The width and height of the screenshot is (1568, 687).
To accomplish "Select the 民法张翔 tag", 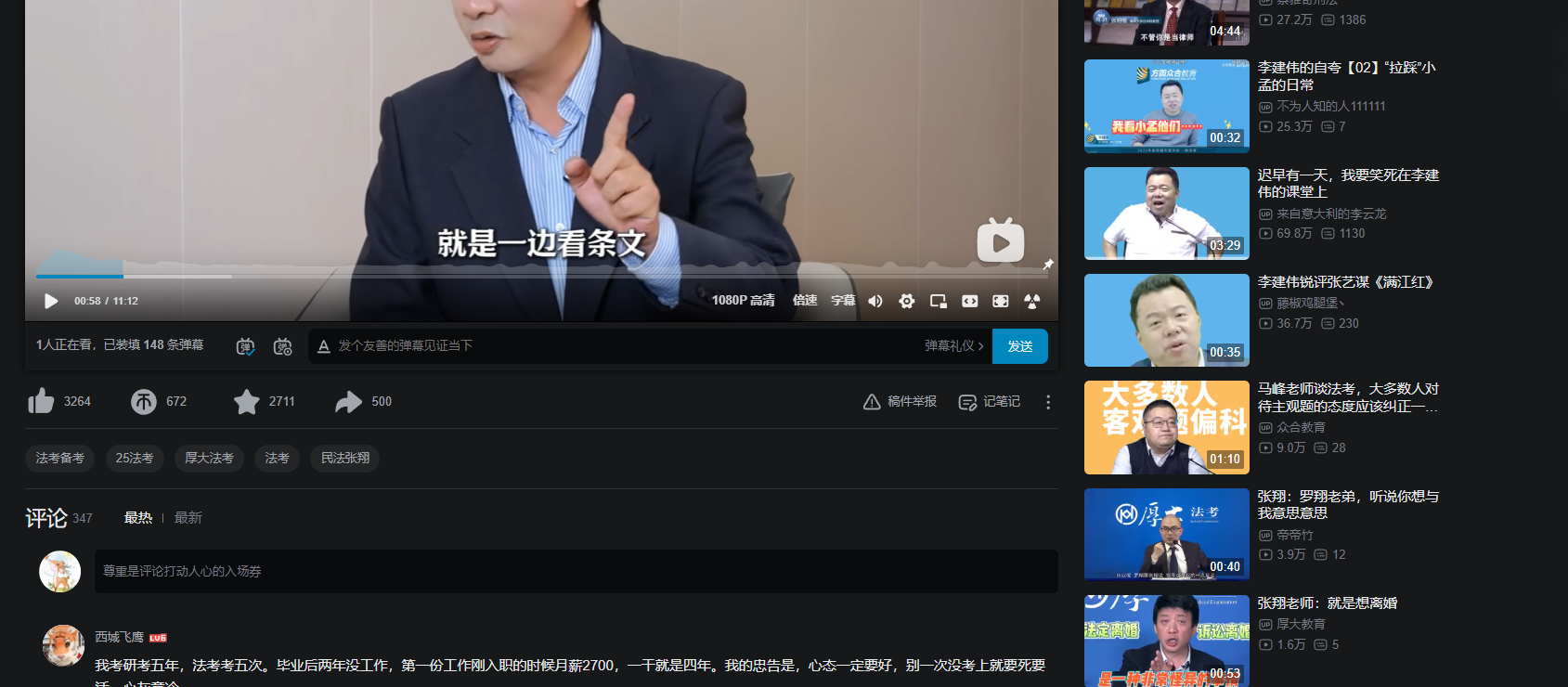I will coord(345,458).
